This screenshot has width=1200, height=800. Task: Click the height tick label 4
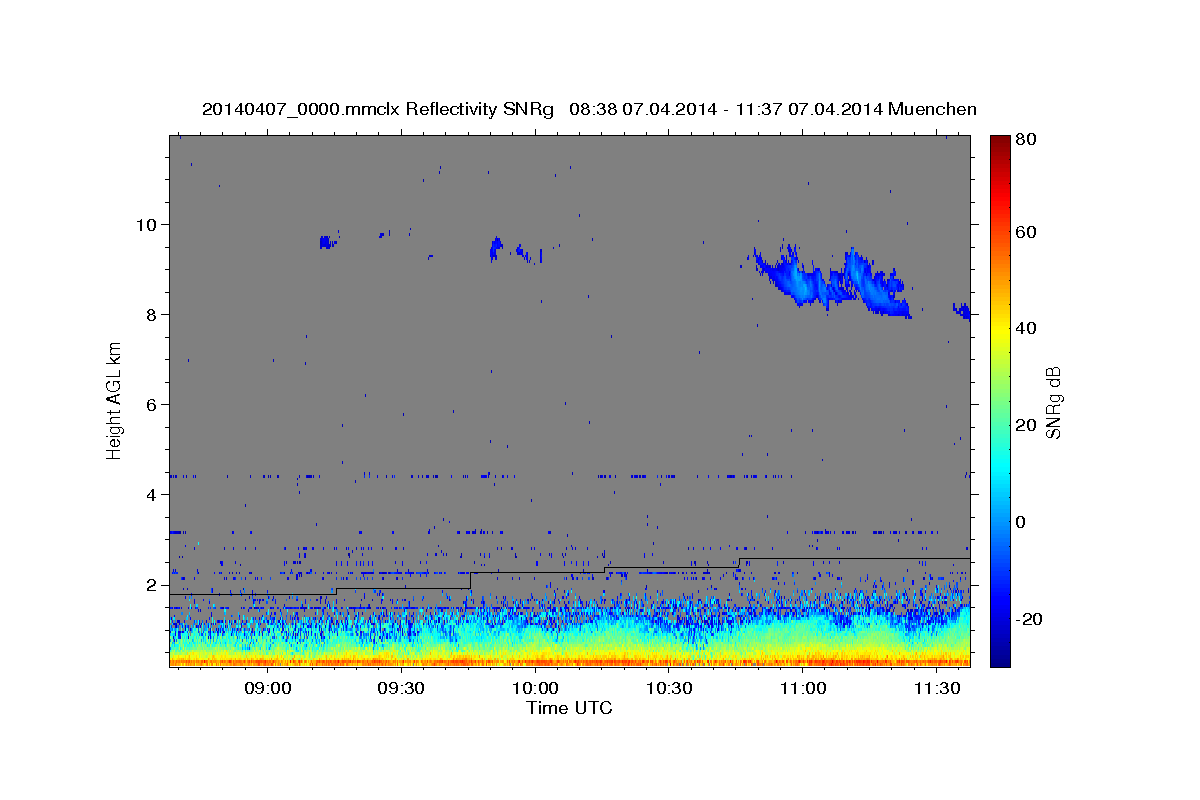[x=153, y=494]
